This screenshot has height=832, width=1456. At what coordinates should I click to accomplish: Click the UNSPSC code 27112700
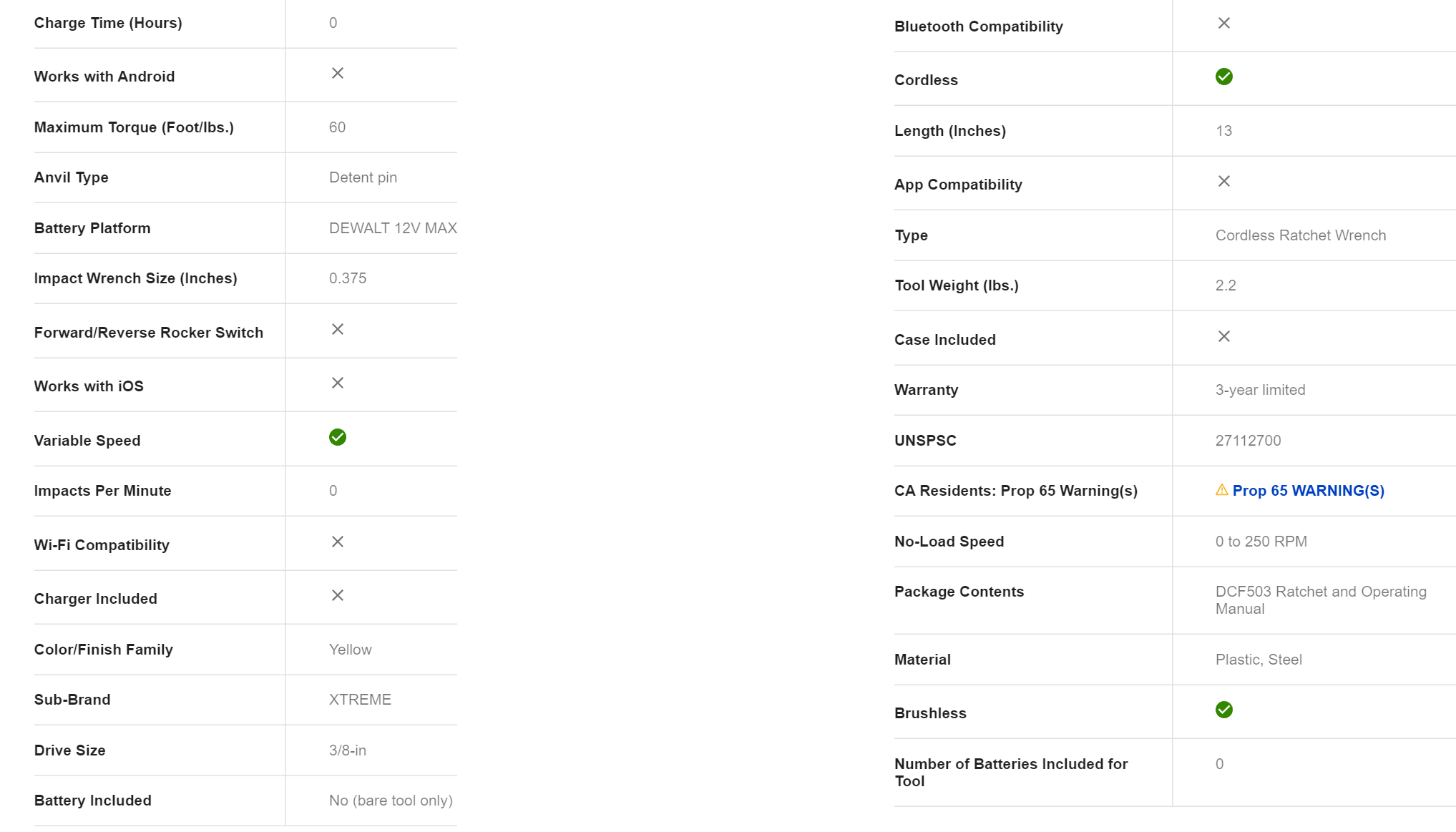point(1248,441)
